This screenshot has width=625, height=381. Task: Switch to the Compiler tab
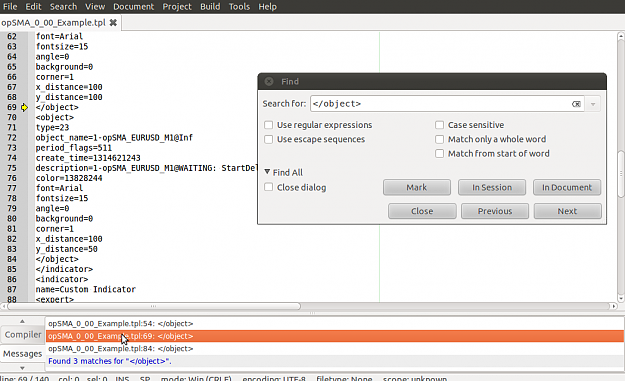click(23, 335)
